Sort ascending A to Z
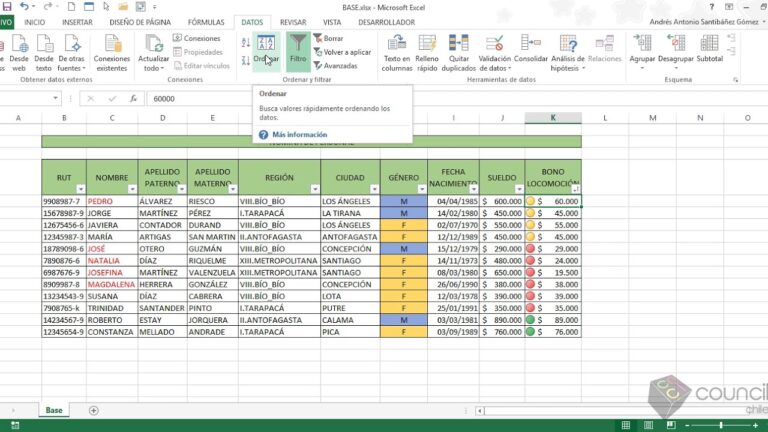Screen dimensions: 768x432 [x=246, y=43]
